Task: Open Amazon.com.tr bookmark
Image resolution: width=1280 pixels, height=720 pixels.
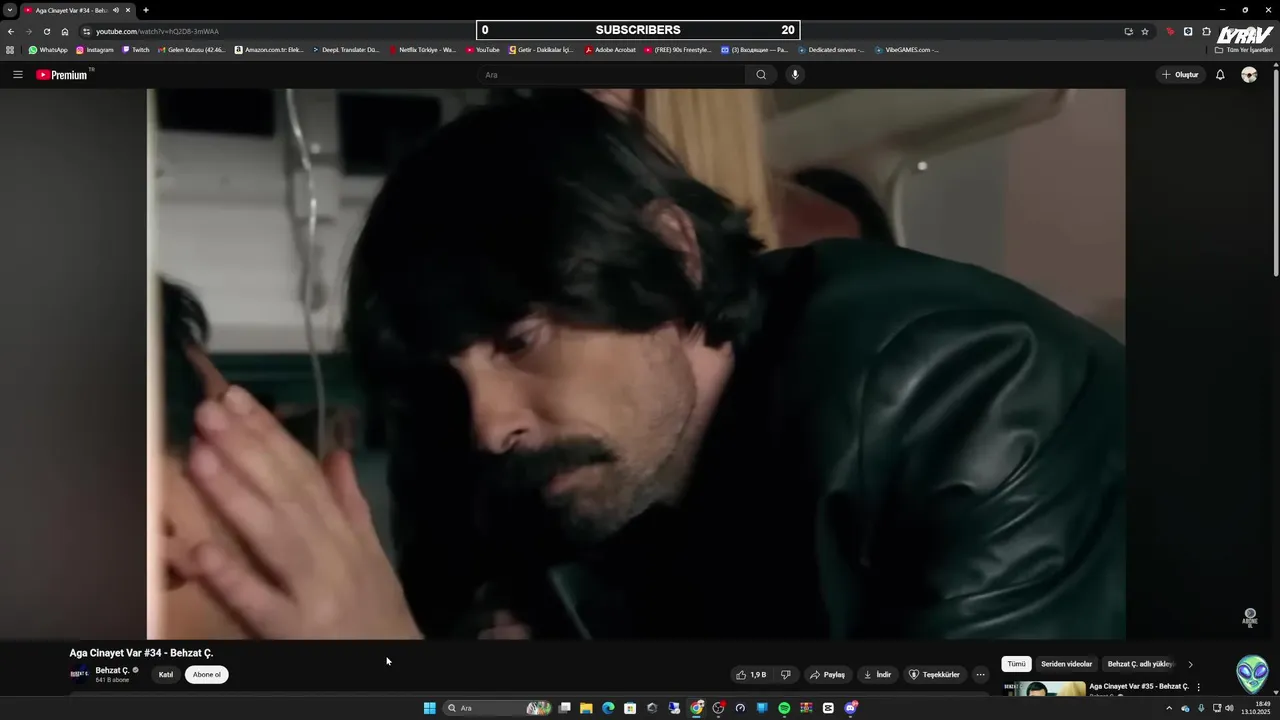Action: pyautogui.click(x=269, y=50)
